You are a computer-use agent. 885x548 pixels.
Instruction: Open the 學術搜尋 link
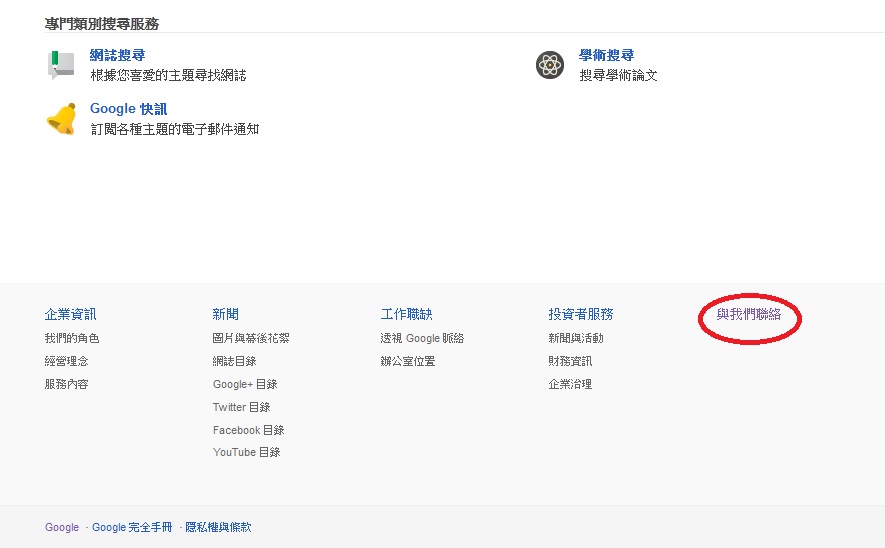(x=606, y=56)
